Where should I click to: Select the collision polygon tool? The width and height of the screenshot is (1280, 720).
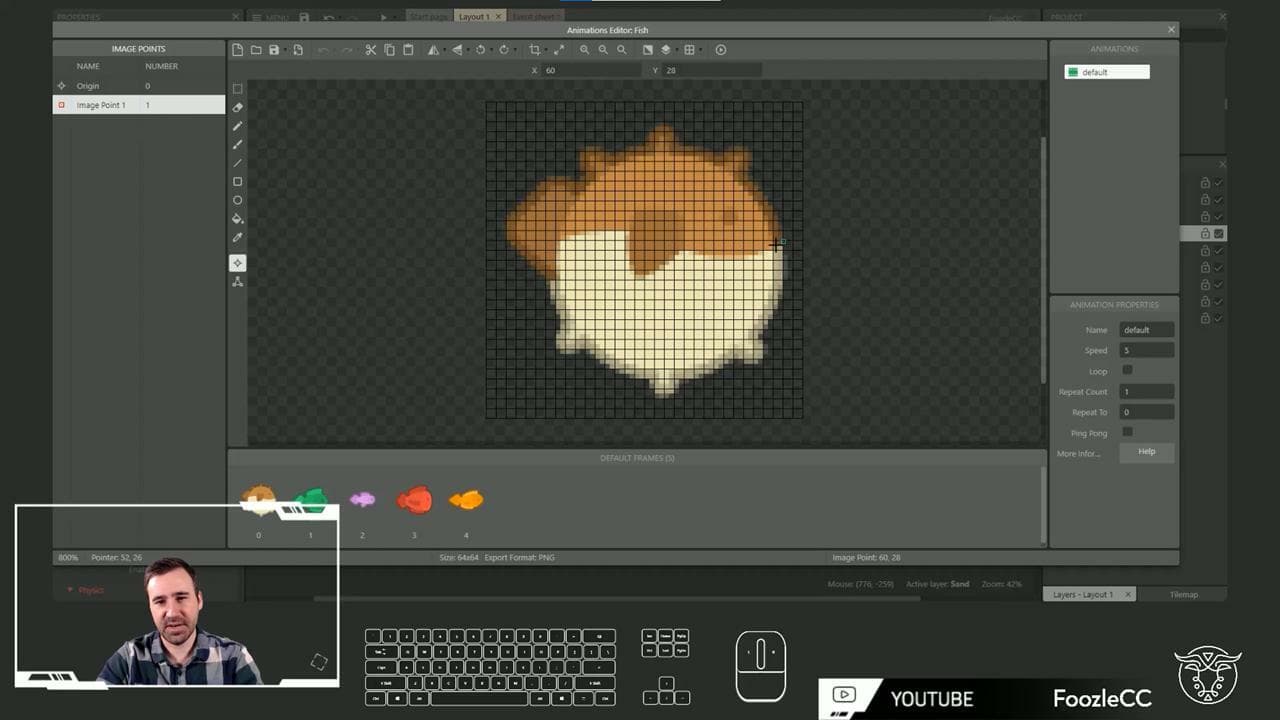click(237, 282)
